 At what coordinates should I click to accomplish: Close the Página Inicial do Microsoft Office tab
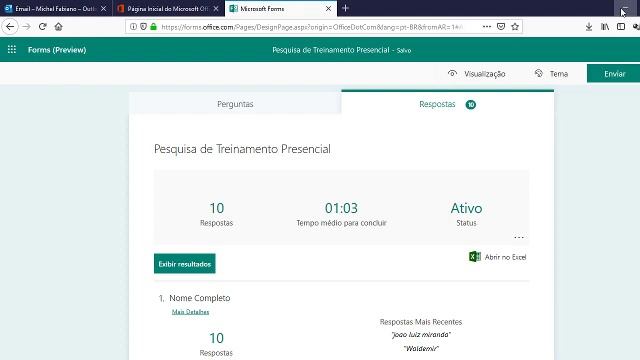click(x=216, y=8)
